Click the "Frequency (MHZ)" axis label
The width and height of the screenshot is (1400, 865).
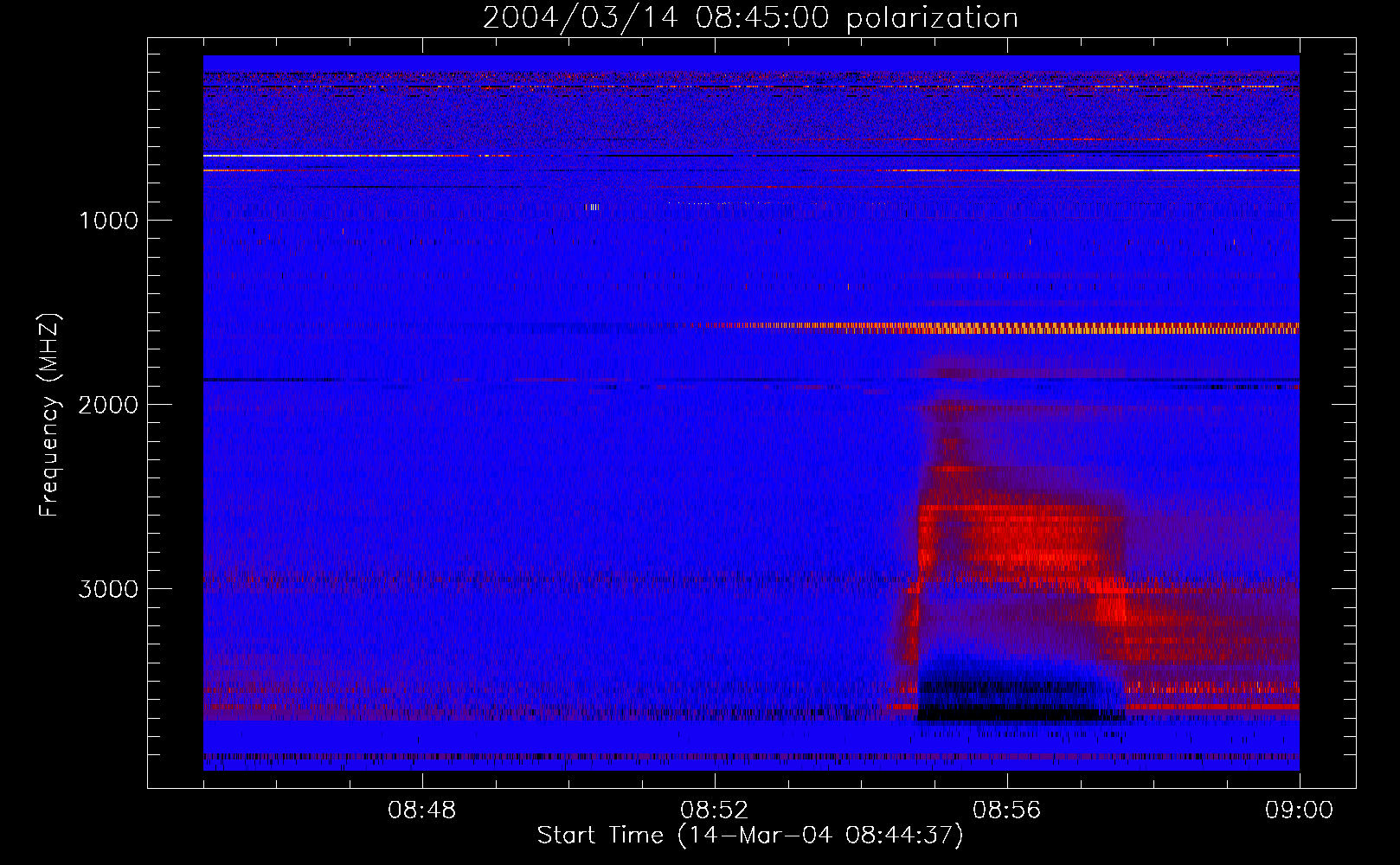49,415
